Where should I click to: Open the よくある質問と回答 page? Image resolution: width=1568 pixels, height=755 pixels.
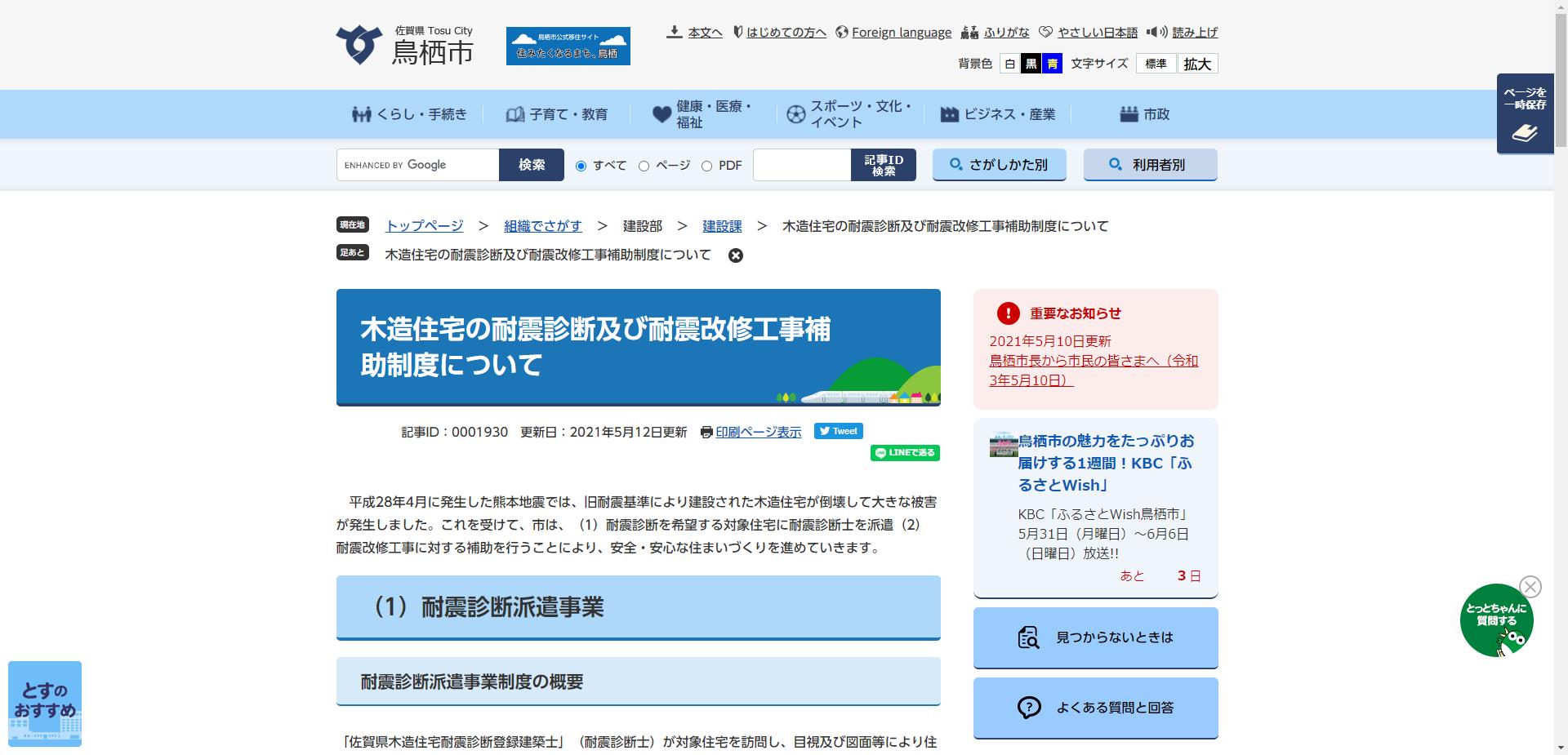coord(1095,708)
